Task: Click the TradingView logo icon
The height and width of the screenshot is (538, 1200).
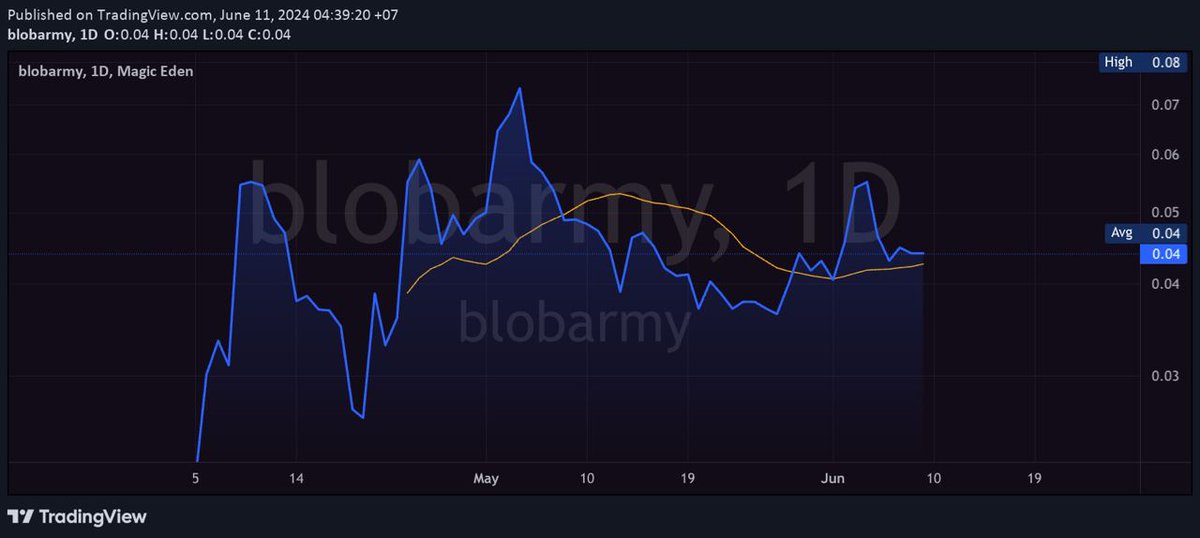Action: pos(20,516)
